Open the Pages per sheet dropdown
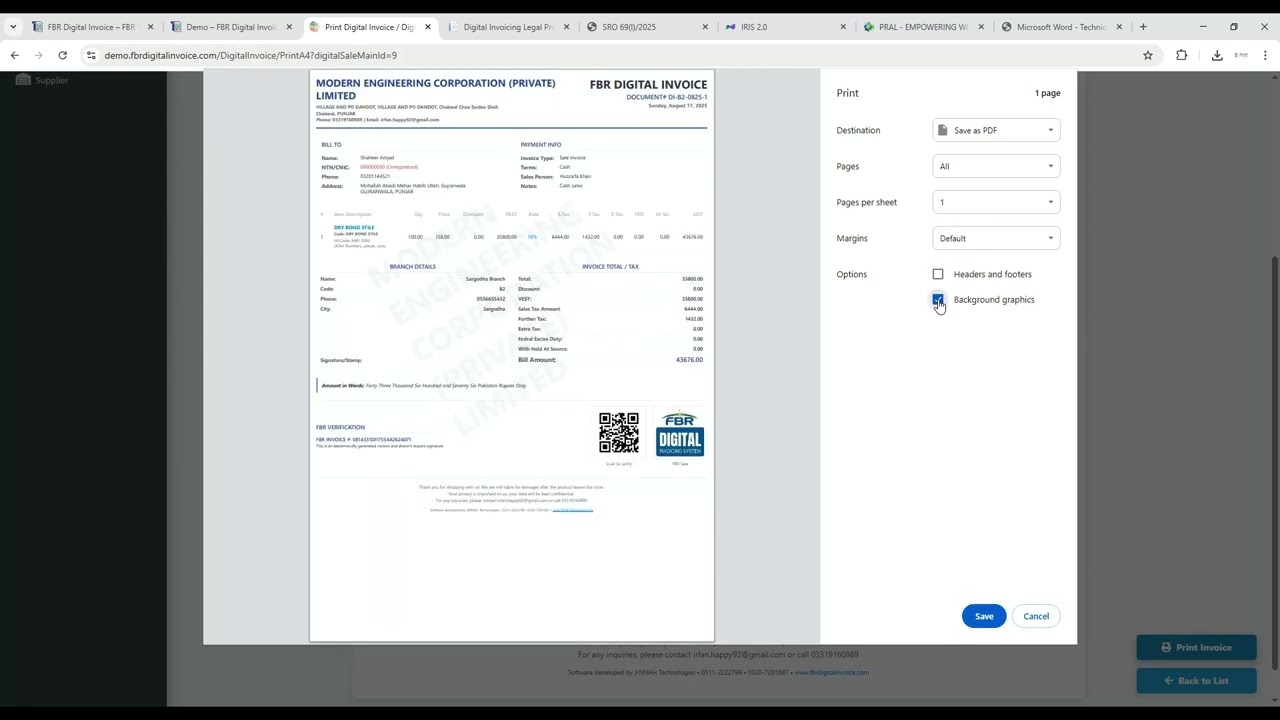The image size is (1280, 720). (x=996, y=202)
